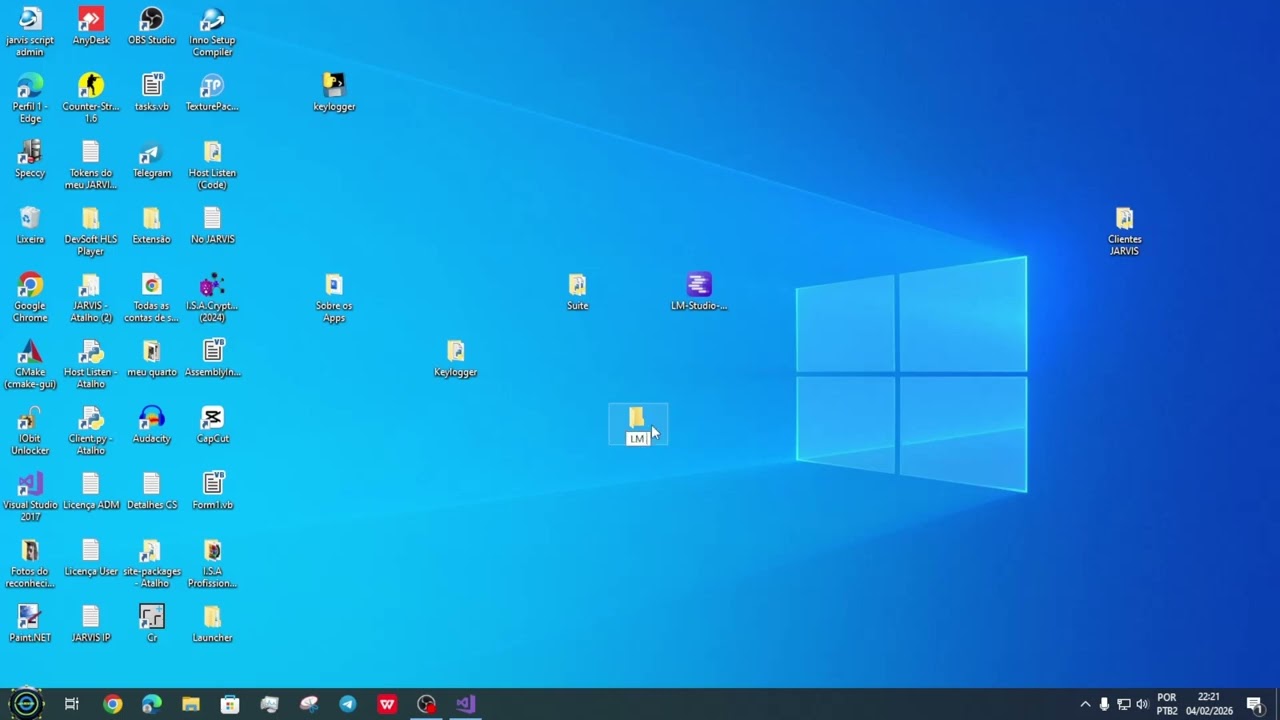Open the microphone tray icon
Image resolution: width=1280 pixels, height=720 pixels.
click(1104, 704)
